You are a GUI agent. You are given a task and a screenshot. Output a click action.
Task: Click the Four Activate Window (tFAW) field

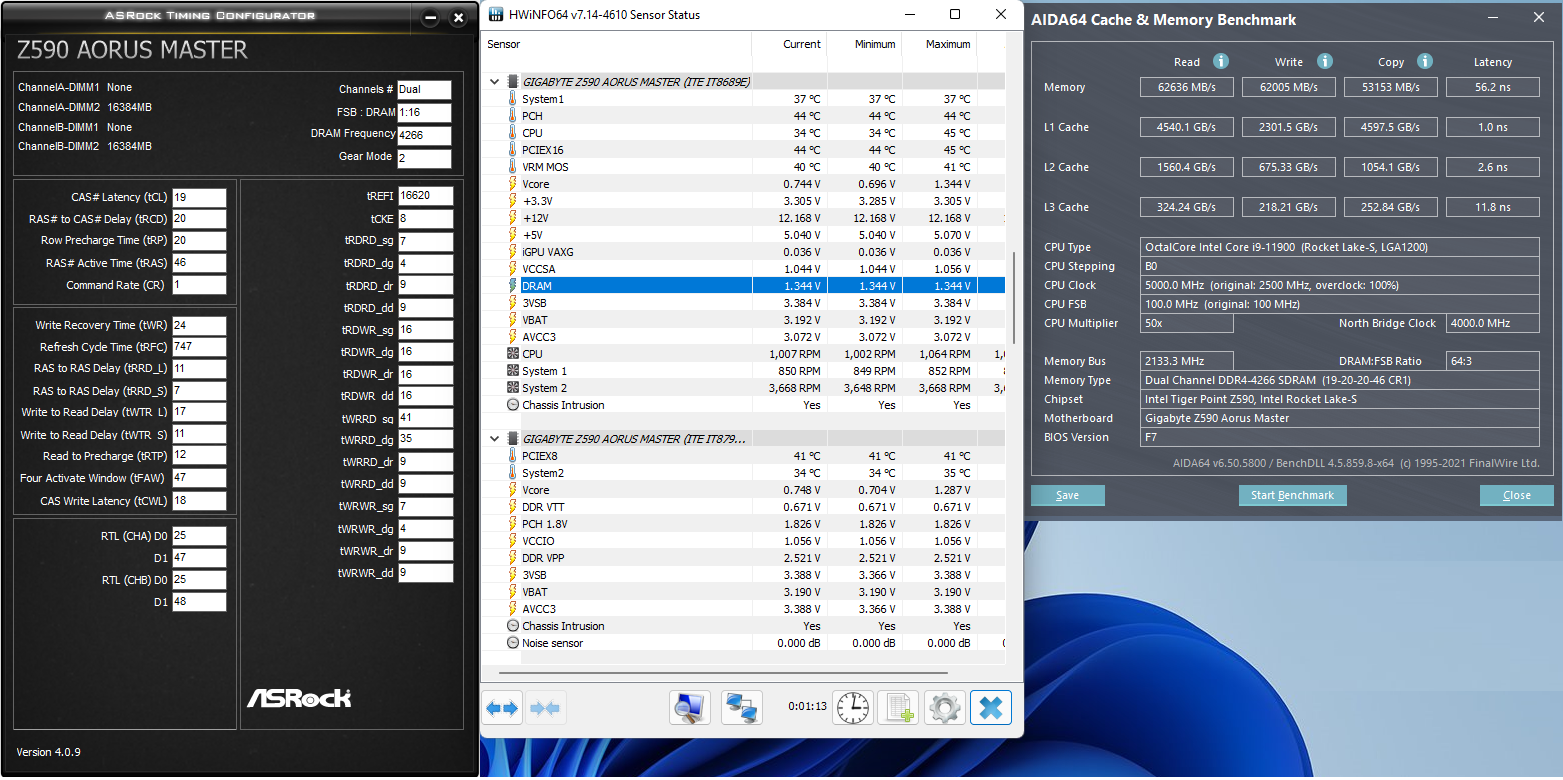pyautogui.click(x=199, y=478)
